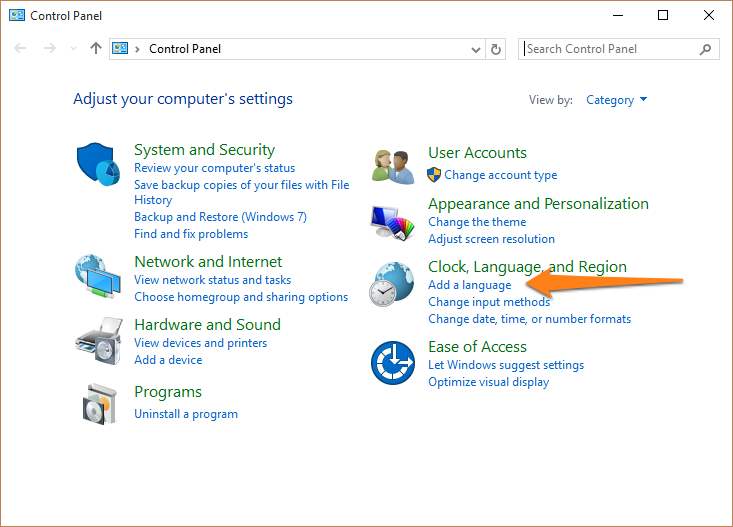Click the Ease of Access icon

393,363
